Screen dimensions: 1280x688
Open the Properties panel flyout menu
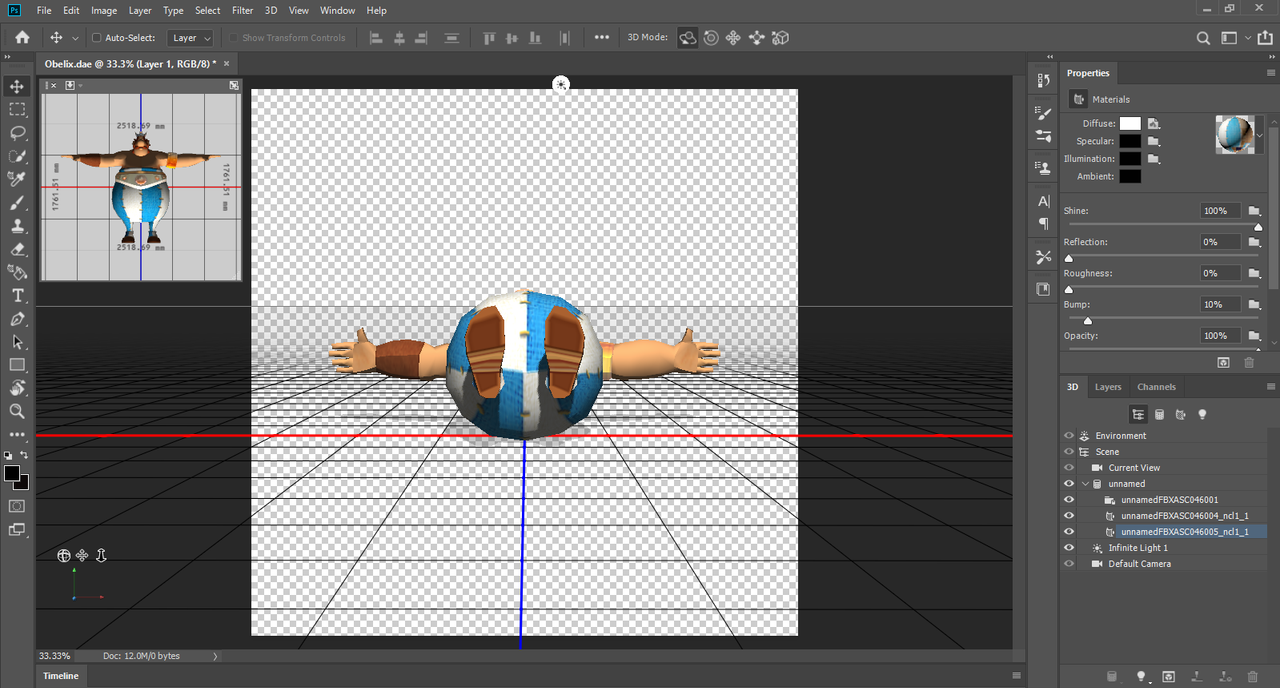(1271, 73)
